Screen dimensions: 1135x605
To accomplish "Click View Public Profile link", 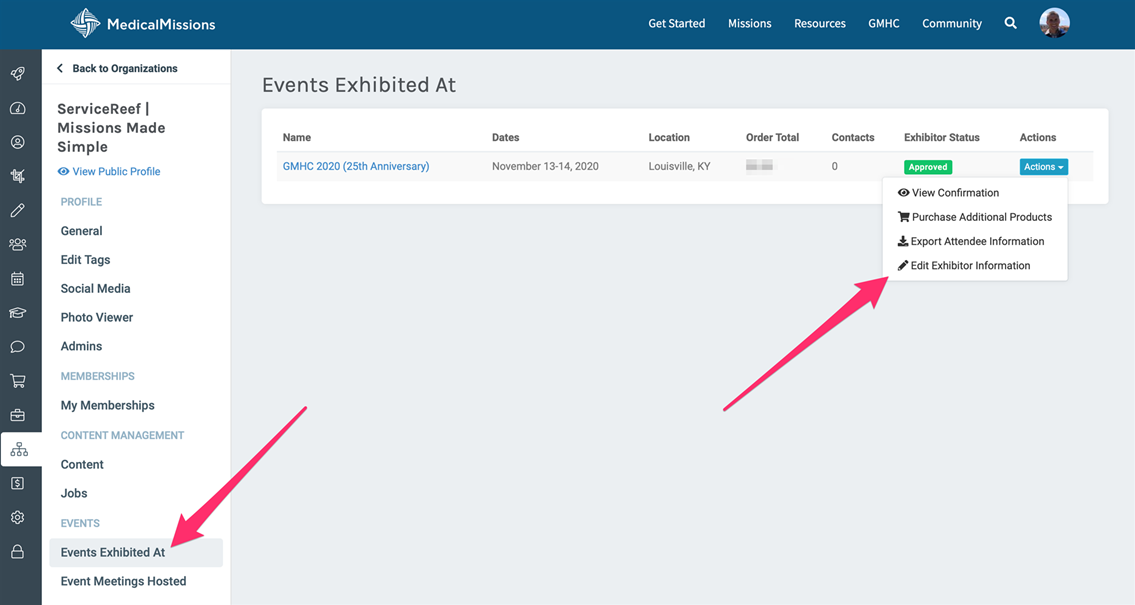I will [x=115, y=171].
